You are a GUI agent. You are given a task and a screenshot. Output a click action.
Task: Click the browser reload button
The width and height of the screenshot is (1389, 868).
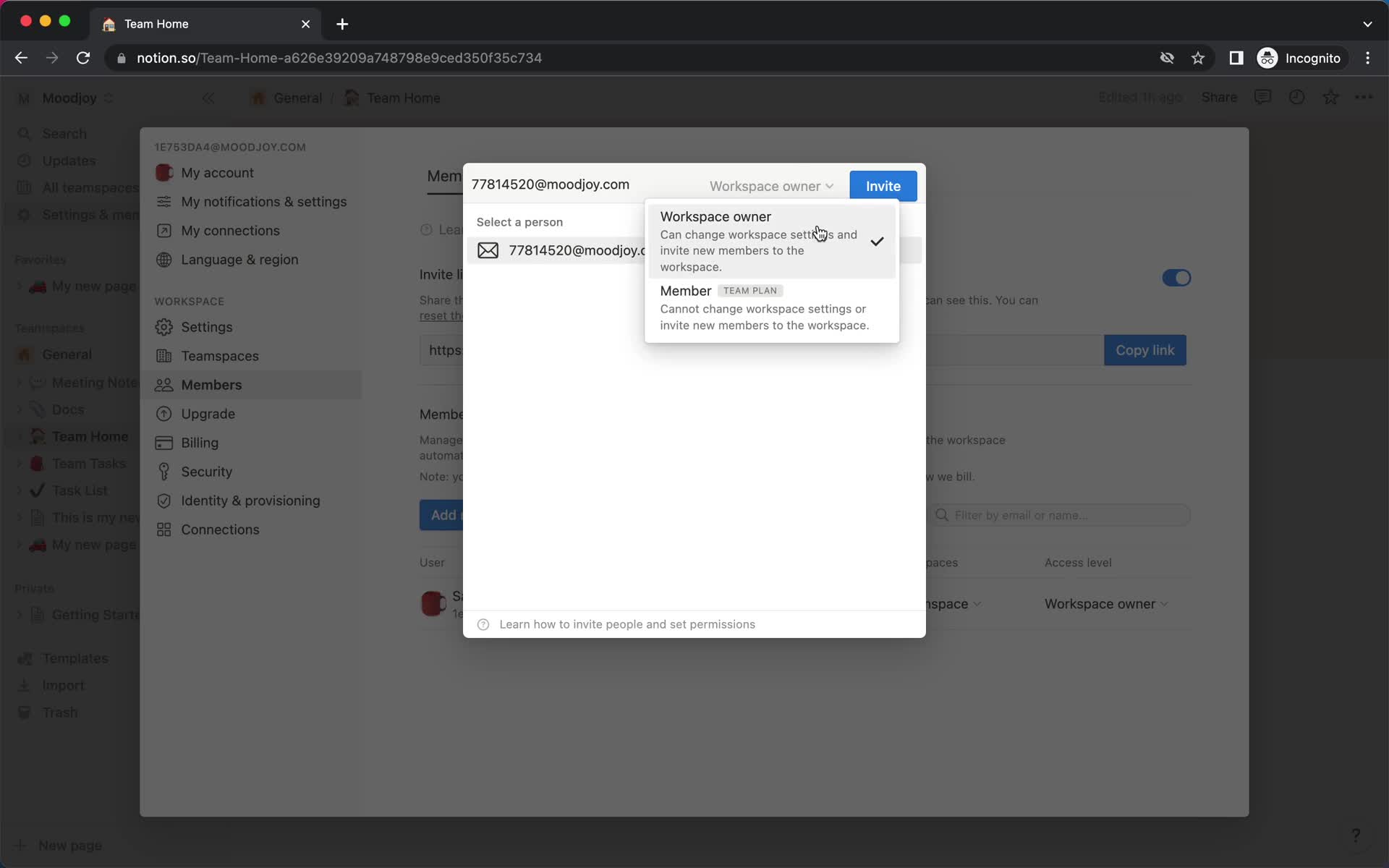click(x=83, y=58)
